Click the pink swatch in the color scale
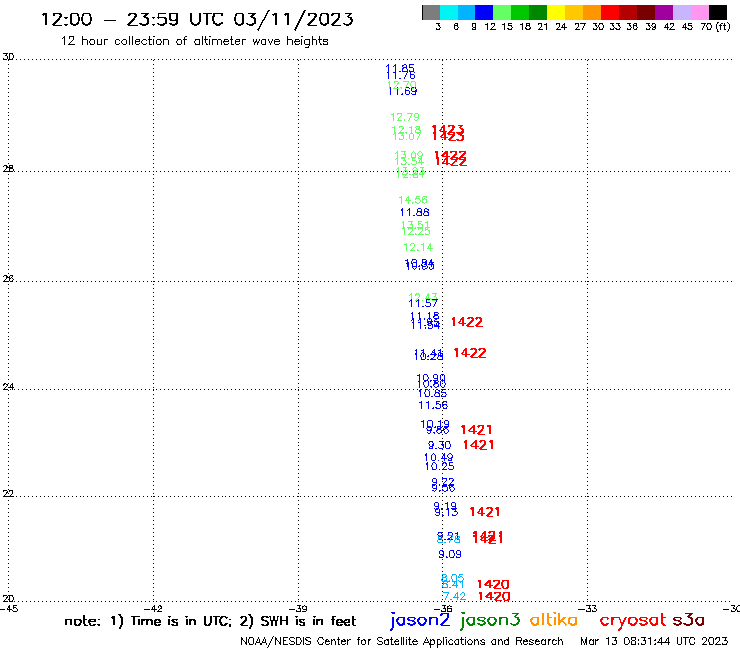 click(699, 12)
